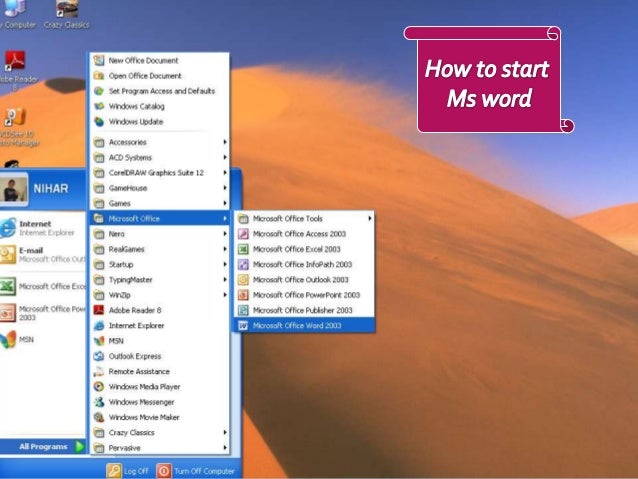The height and width of the screenshot is (479, 638).
Task: Expand the Games submenu arrow
Action: 225,203
